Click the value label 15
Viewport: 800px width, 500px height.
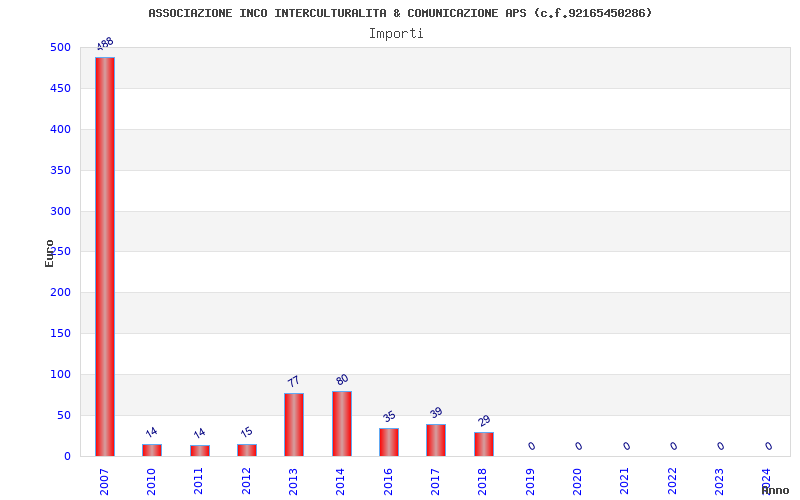pos(246,432)
